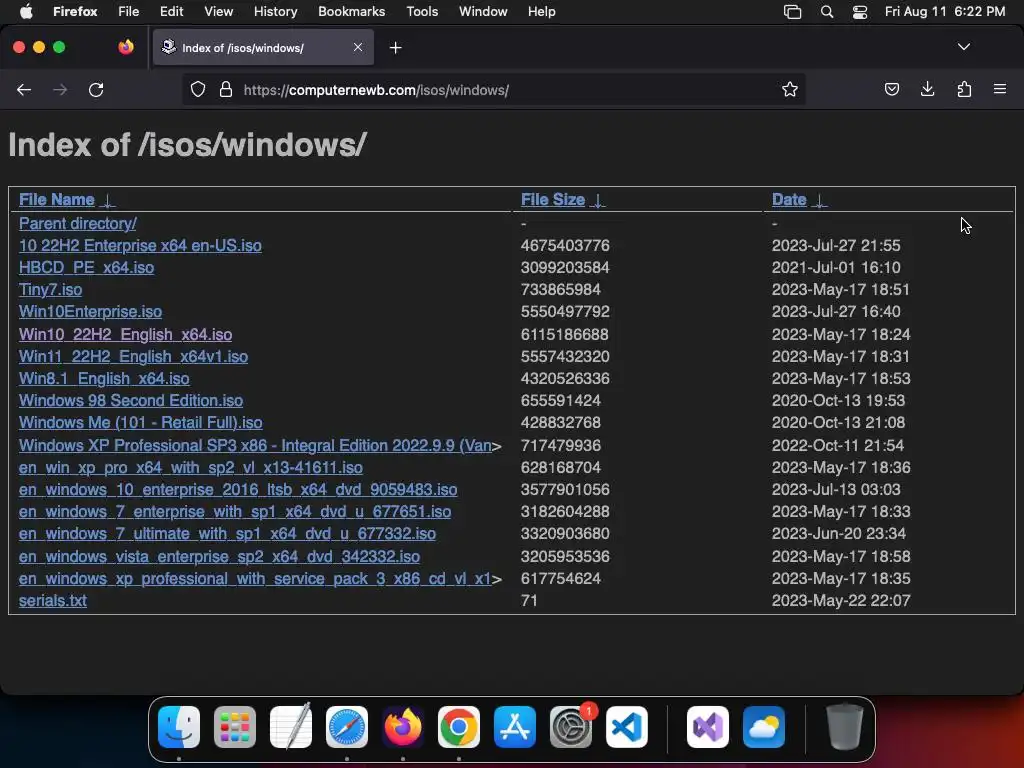Open the Window menu
Viewport: 1024px width, 768px height.
click(483, 12)
